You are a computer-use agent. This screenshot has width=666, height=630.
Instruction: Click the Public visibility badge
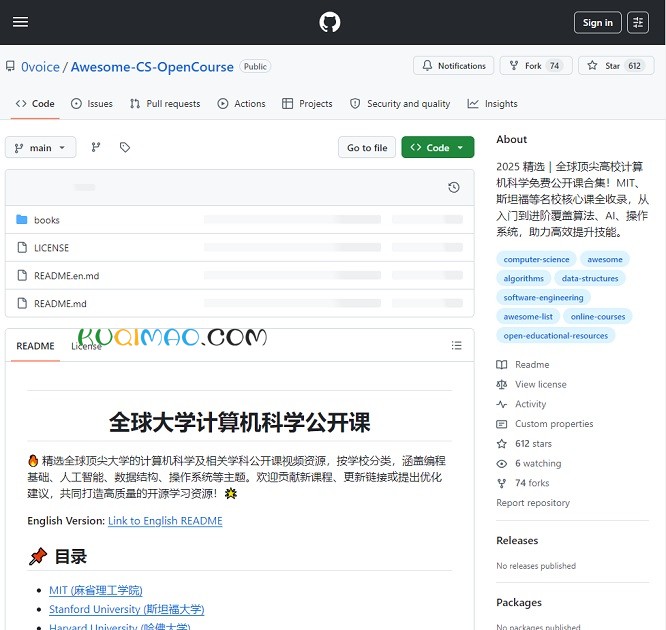pos(255,66)
